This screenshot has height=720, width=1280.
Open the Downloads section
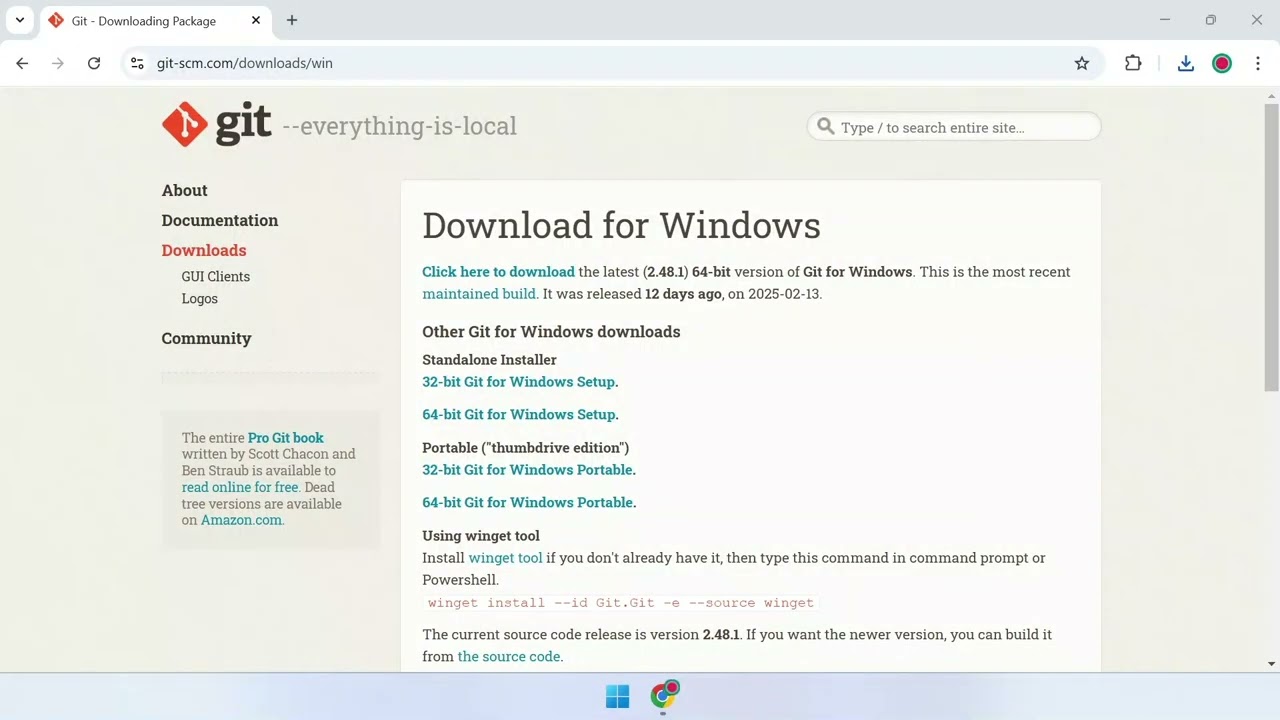[204, 250]
